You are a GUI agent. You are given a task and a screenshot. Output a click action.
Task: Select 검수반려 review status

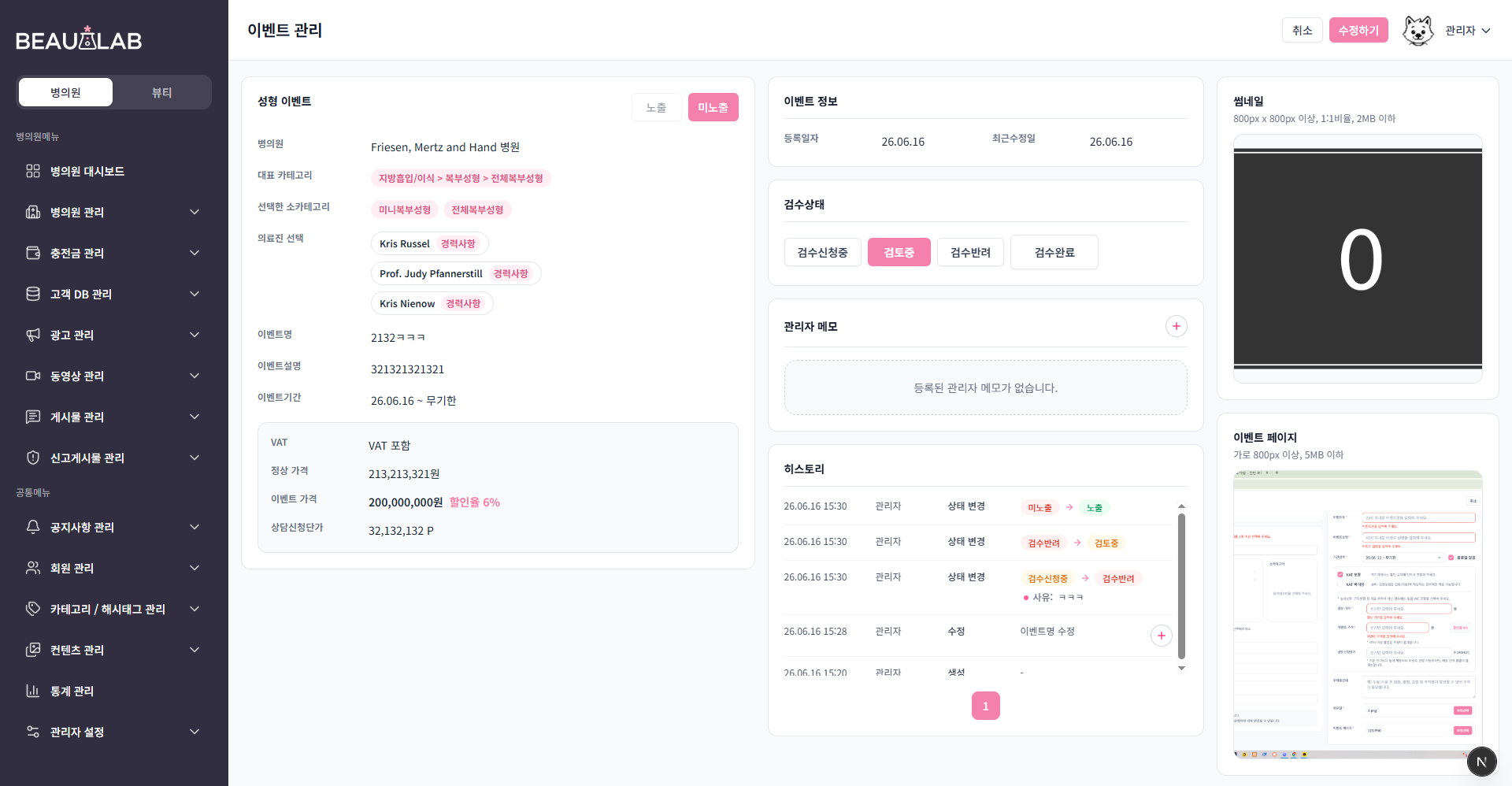970,252
